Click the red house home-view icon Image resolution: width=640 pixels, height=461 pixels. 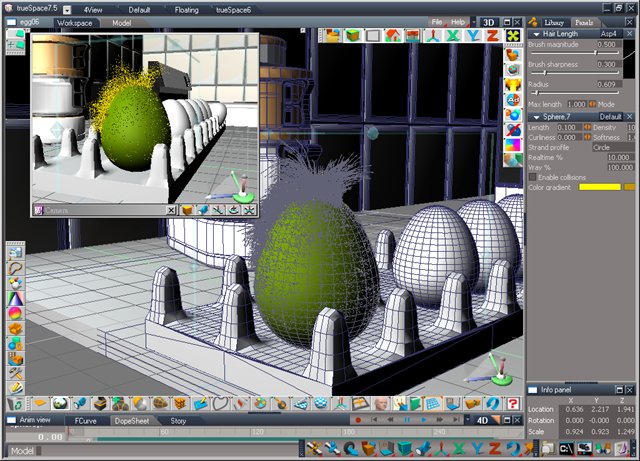pos(392,35)
